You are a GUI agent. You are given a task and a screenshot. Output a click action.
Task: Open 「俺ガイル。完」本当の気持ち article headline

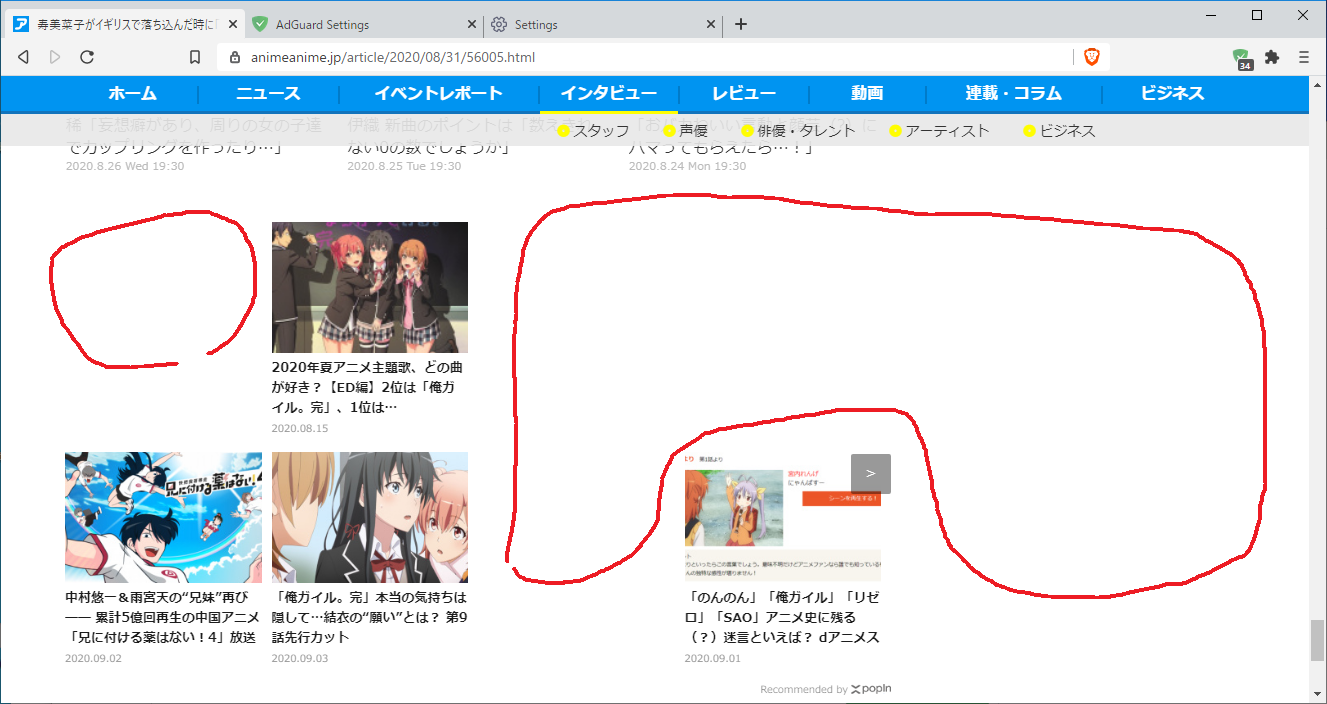click(369, 617)
